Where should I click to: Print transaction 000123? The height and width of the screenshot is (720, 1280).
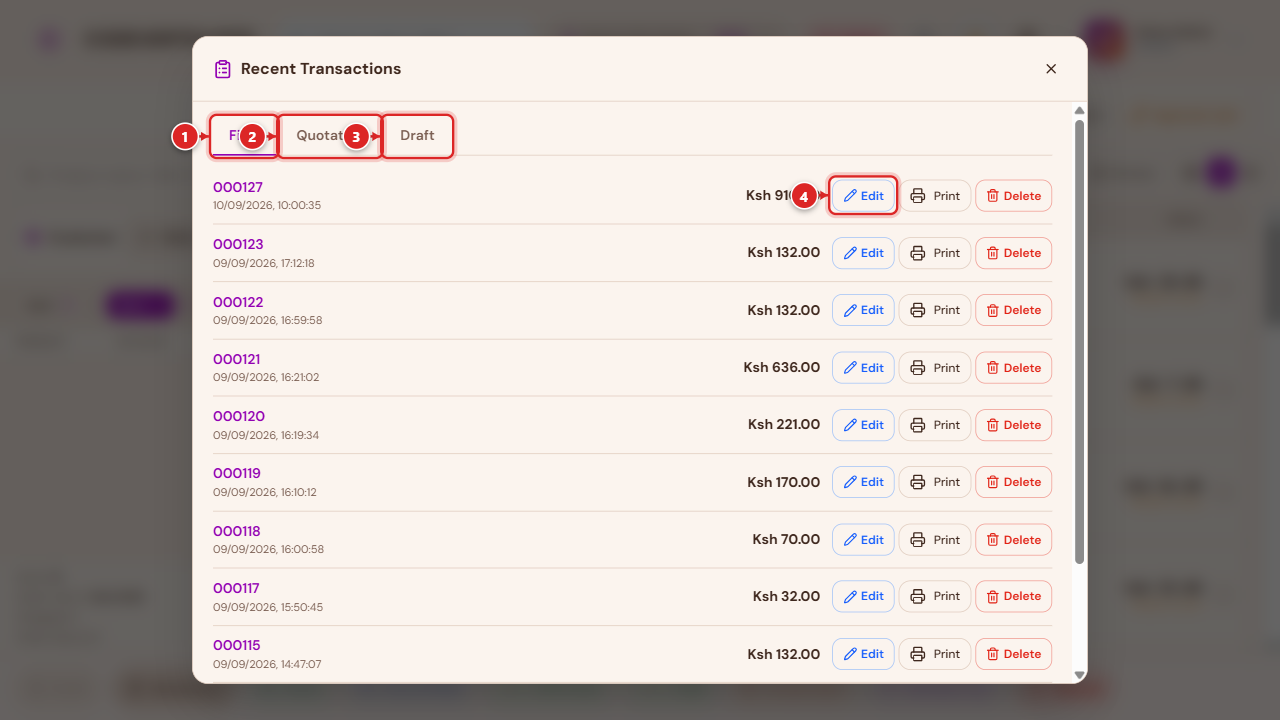935,253
